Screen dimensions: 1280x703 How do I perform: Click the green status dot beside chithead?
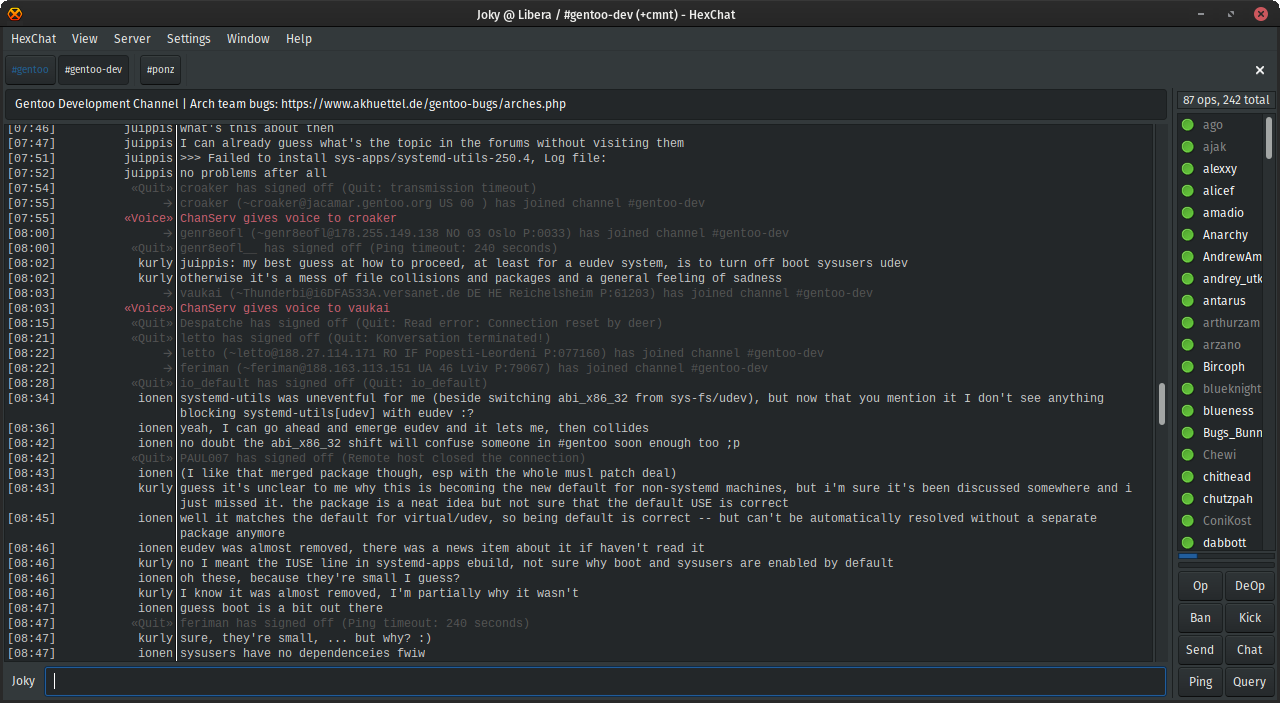pos(1188,477)
